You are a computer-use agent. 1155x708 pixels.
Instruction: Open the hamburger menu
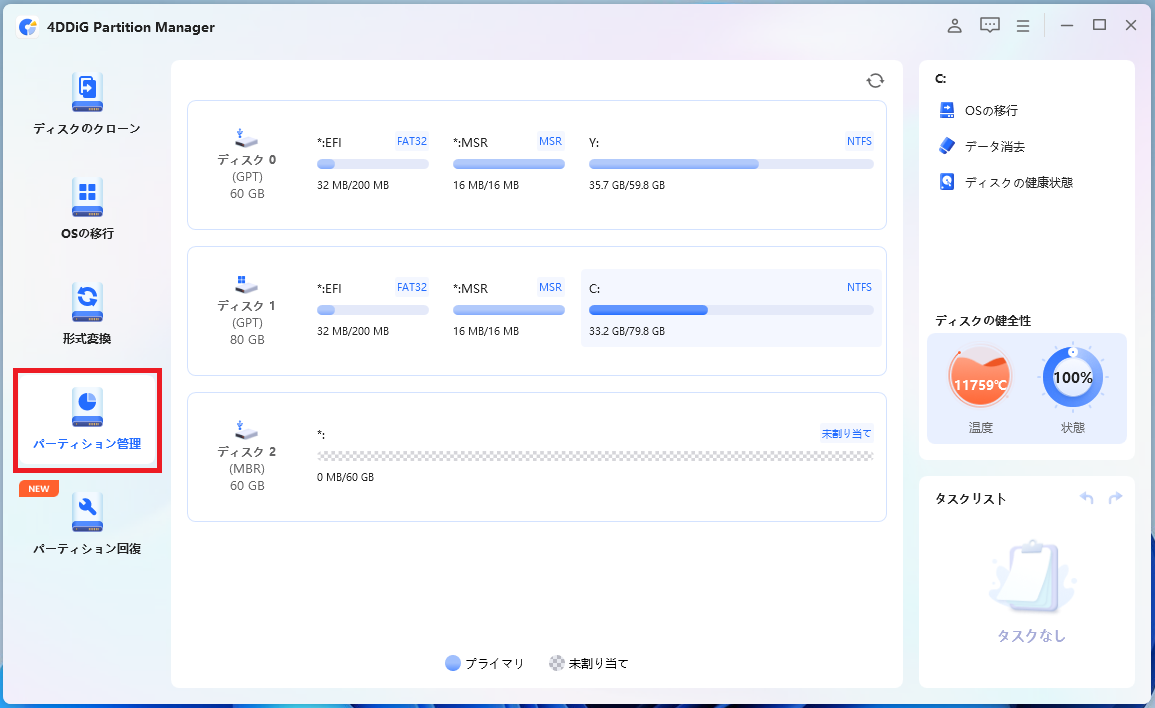coord(1023,26)
